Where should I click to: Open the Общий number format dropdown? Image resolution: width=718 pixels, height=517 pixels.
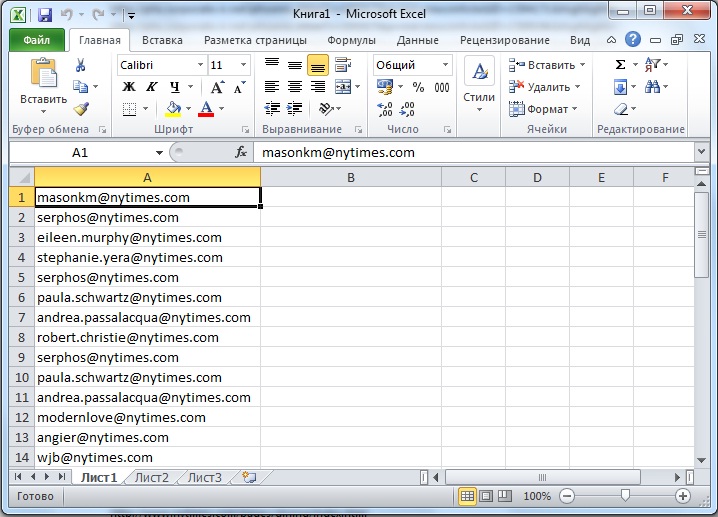pyautogui.click(x=445, y=65)
